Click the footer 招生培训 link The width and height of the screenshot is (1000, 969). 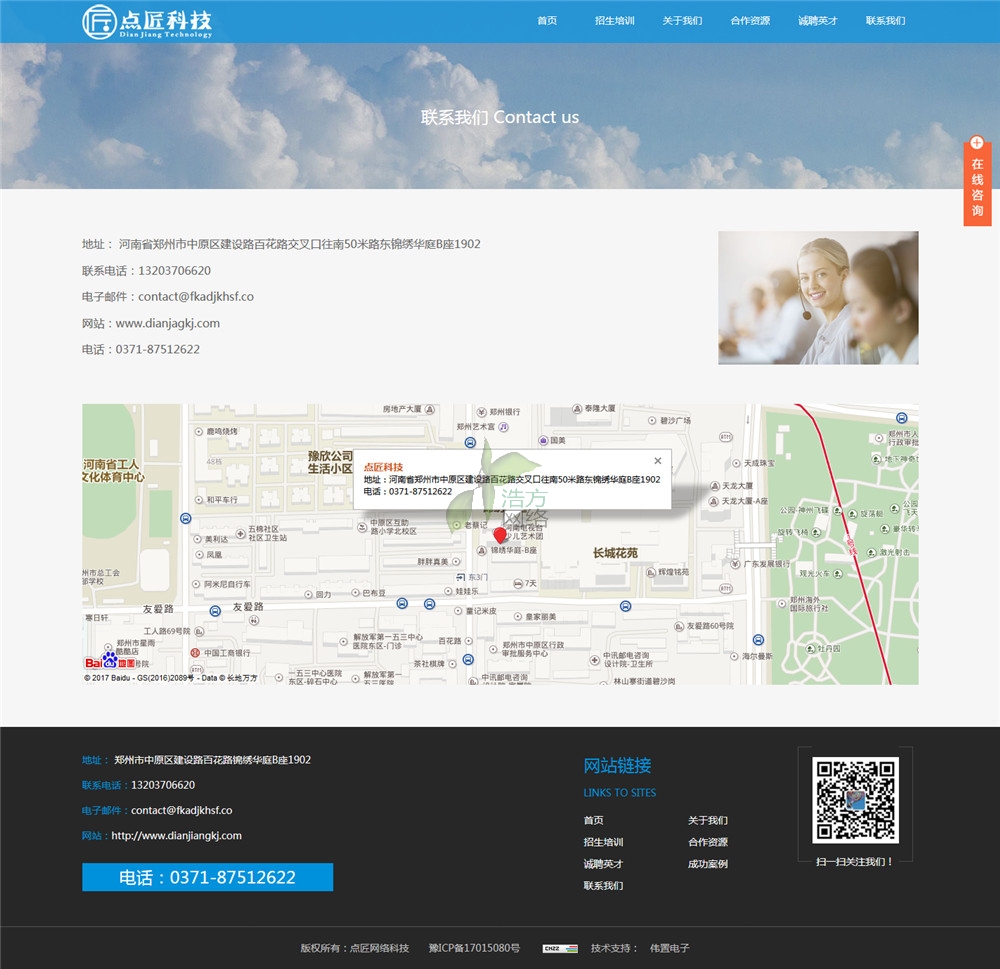pos(603,842)
